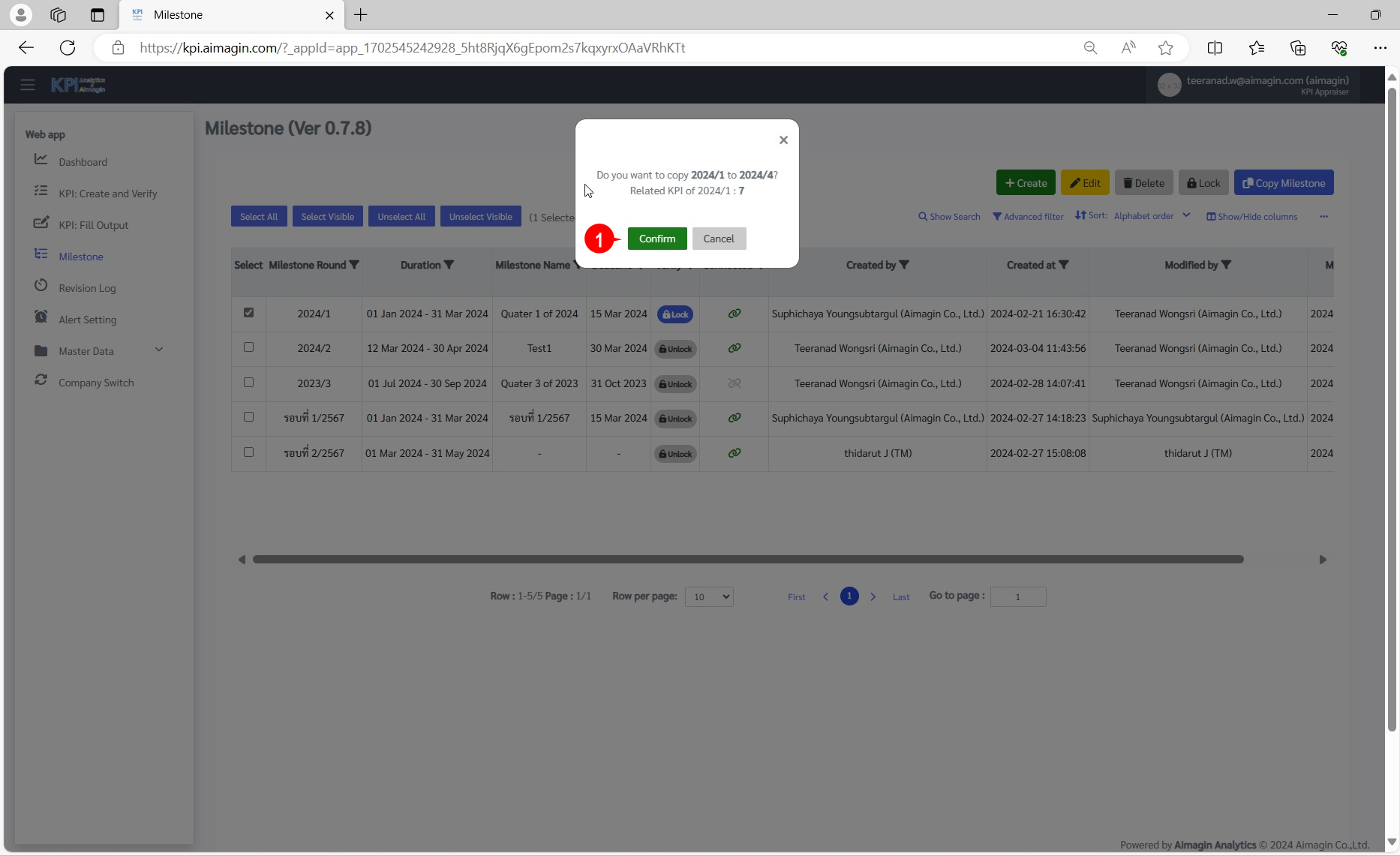Open KPI: Fill Output menu item
The height and width of the screenshot is (856, 1400).
pos(93,225)
